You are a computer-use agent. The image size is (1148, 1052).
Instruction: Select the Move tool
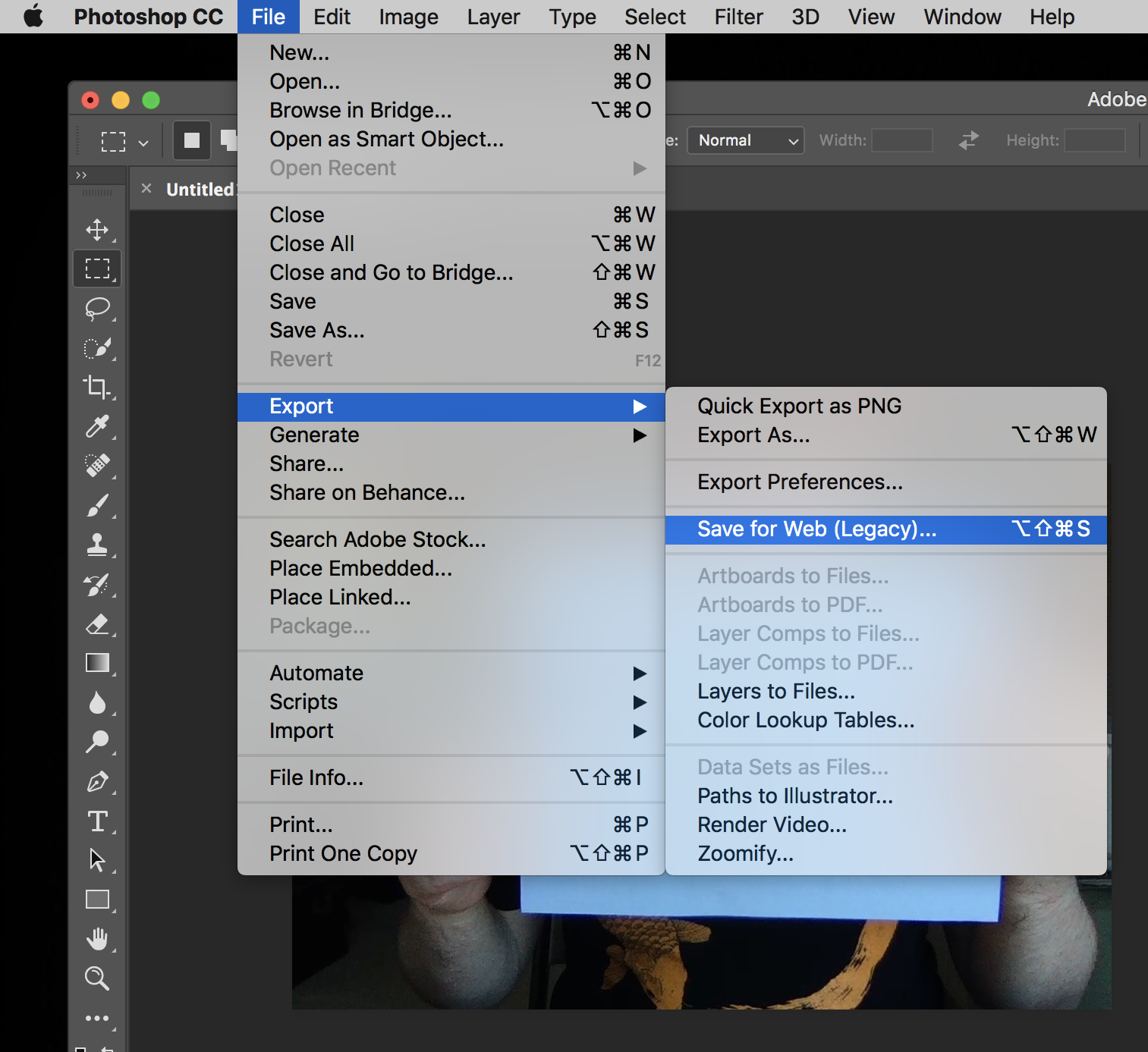coord(97,230)
